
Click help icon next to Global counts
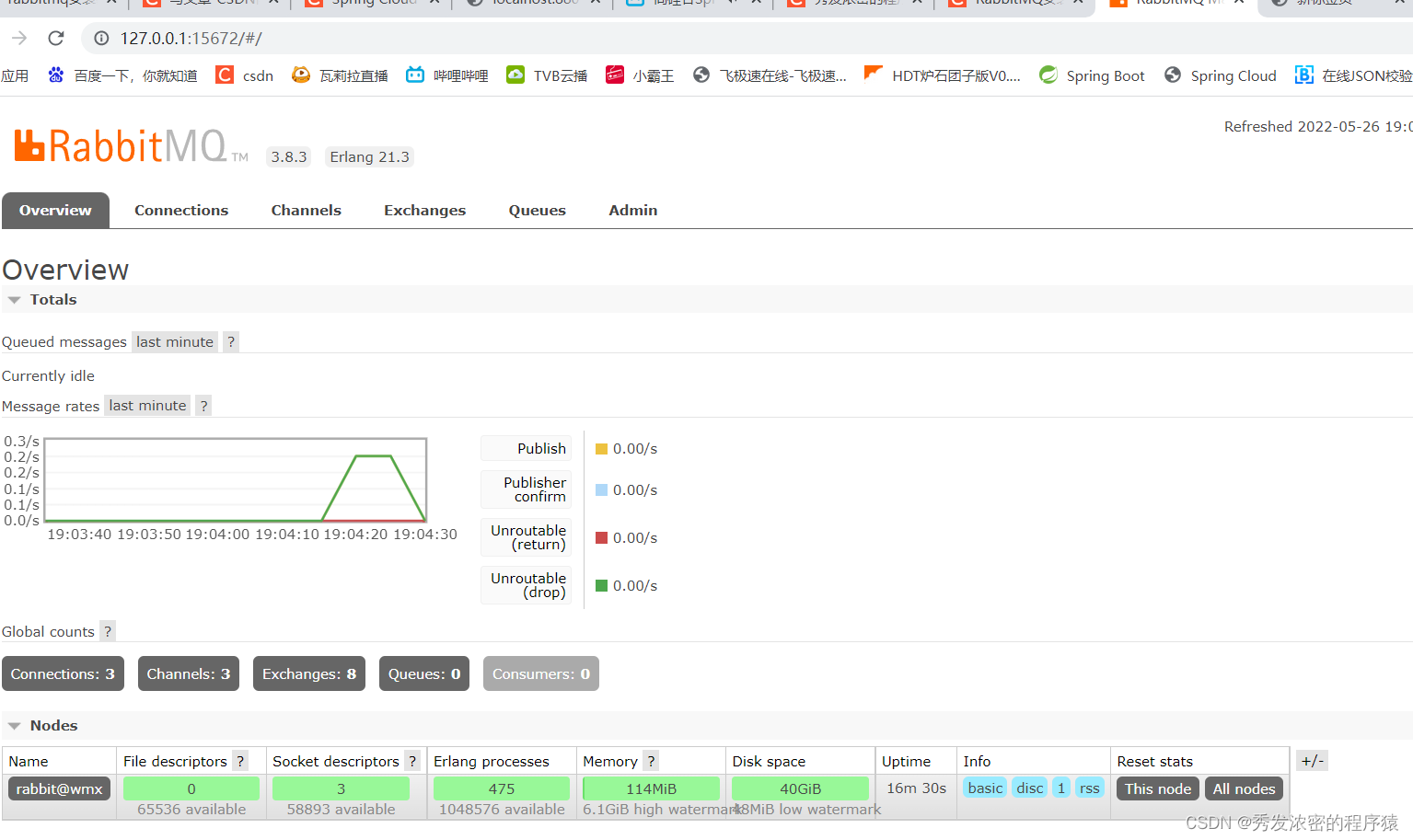point(108,631)
